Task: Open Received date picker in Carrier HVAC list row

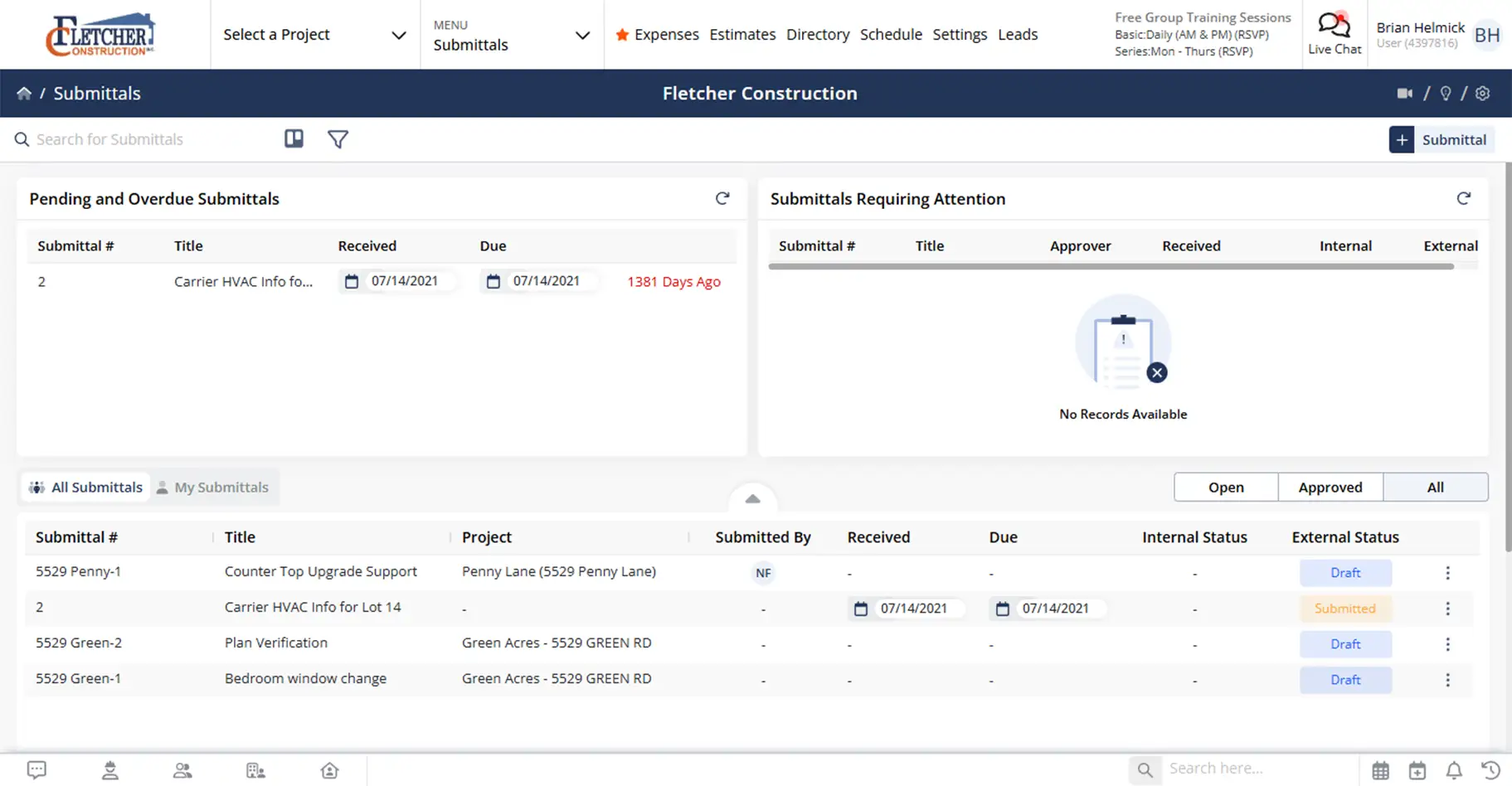Action: pyautogui.click(x=907, y=609)
